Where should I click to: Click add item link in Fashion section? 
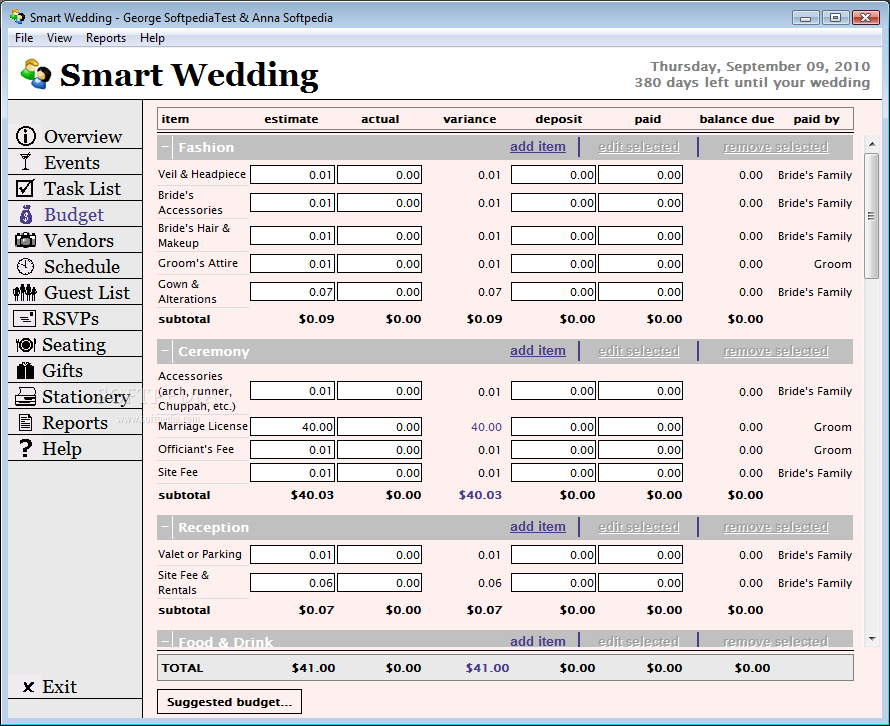537,147
